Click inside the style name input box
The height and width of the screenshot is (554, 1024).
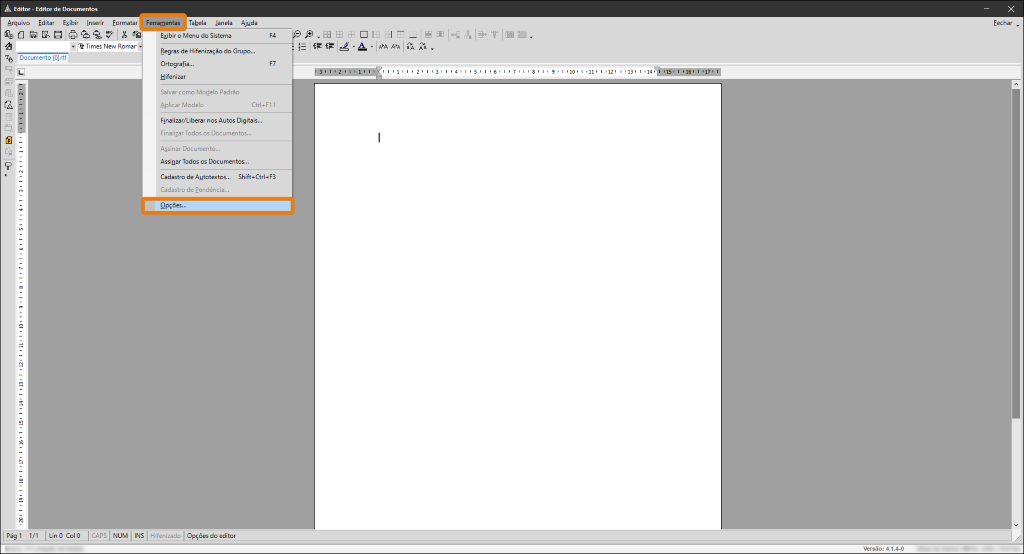click(42, 46)
